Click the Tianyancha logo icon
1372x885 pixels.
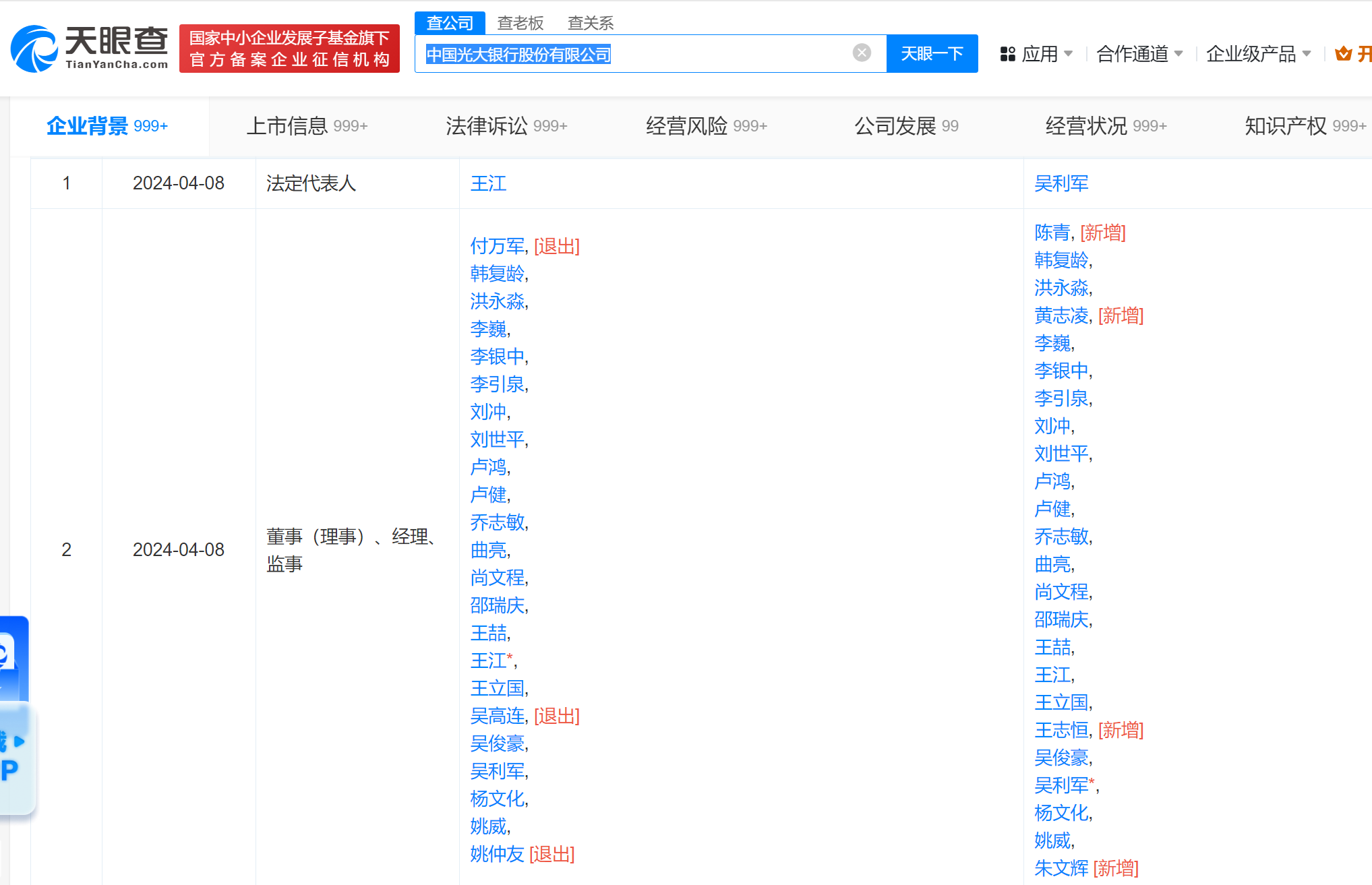coord(34,49)
